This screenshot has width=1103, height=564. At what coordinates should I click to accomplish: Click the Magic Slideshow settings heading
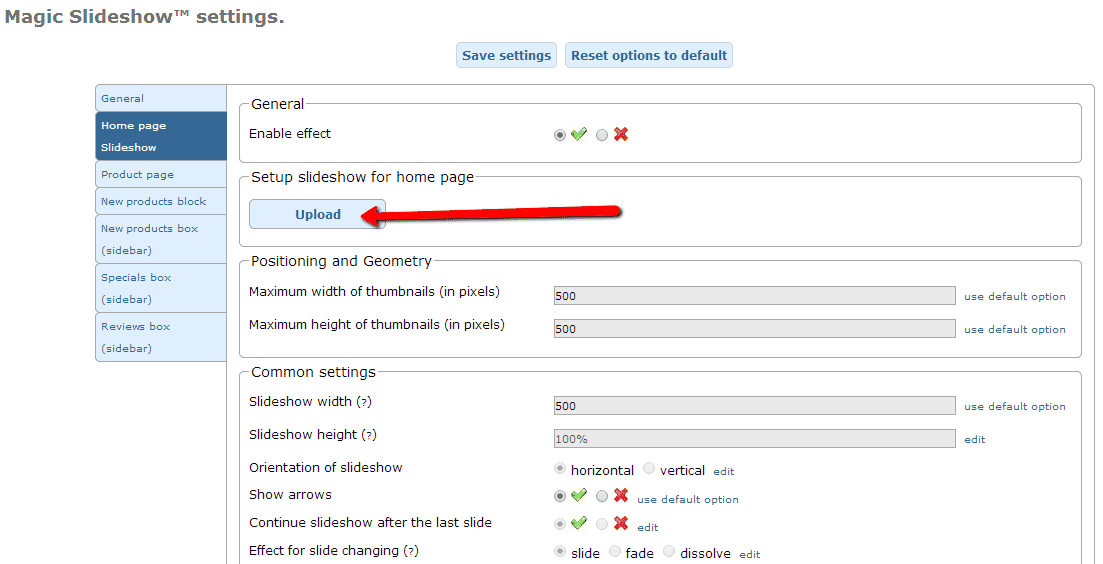[x=144, y=17]
